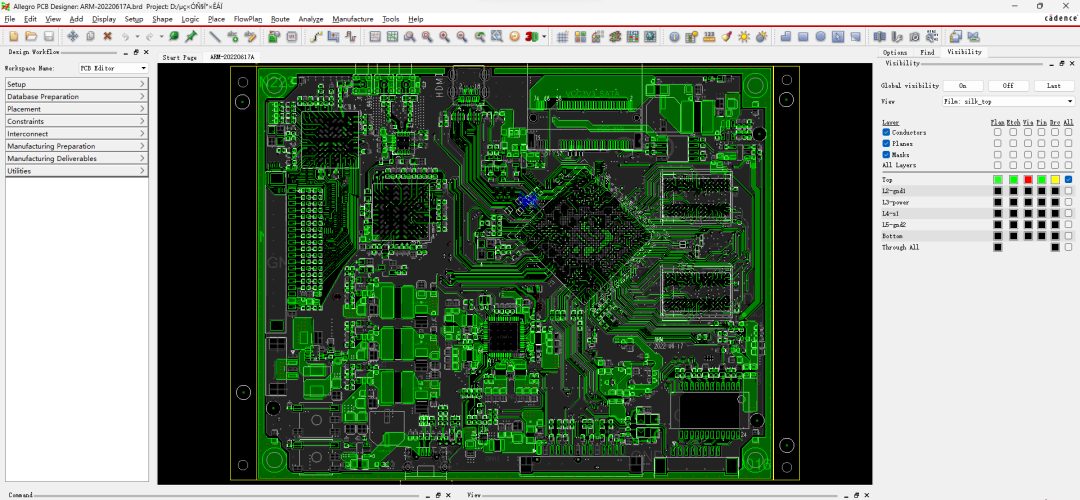Screen dimensions: 1080x500
Task: Select the Edit Text pencil icon
Action: tap(251, 37)
